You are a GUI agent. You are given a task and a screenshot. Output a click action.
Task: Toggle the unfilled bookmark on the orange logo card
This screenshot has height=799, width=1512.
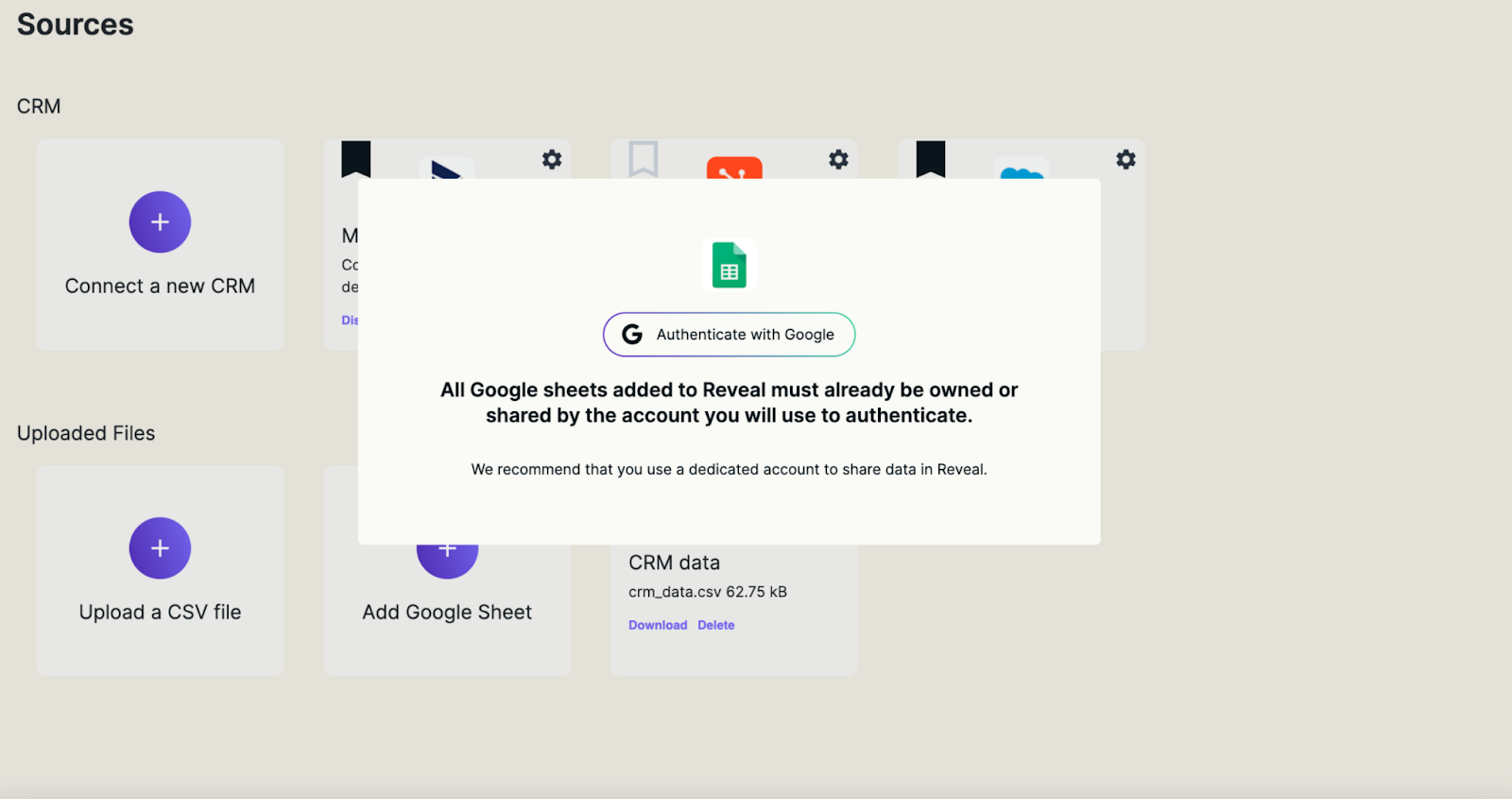coord(644,159)
